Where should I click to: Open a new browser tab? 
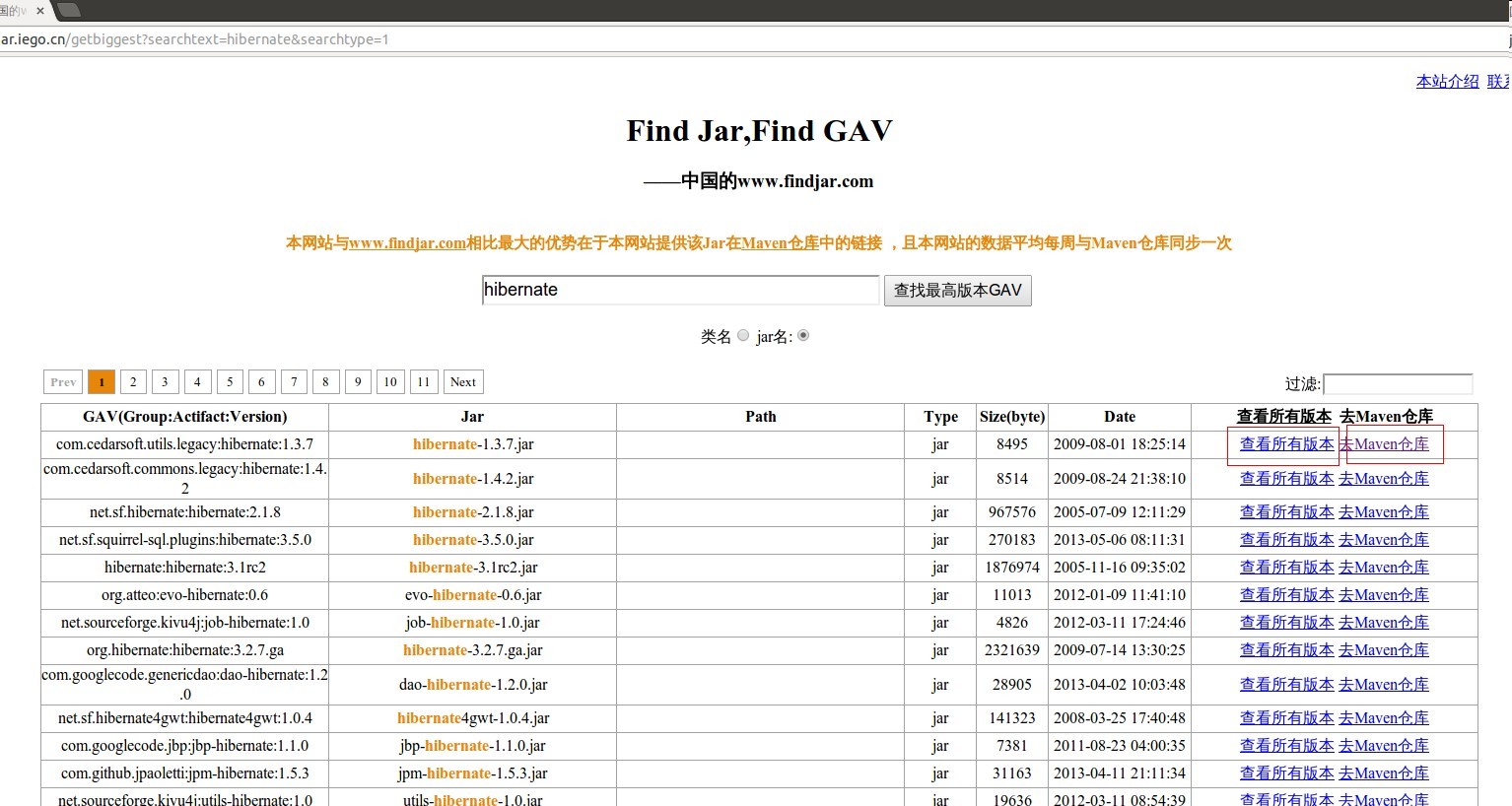pos(68,12)
